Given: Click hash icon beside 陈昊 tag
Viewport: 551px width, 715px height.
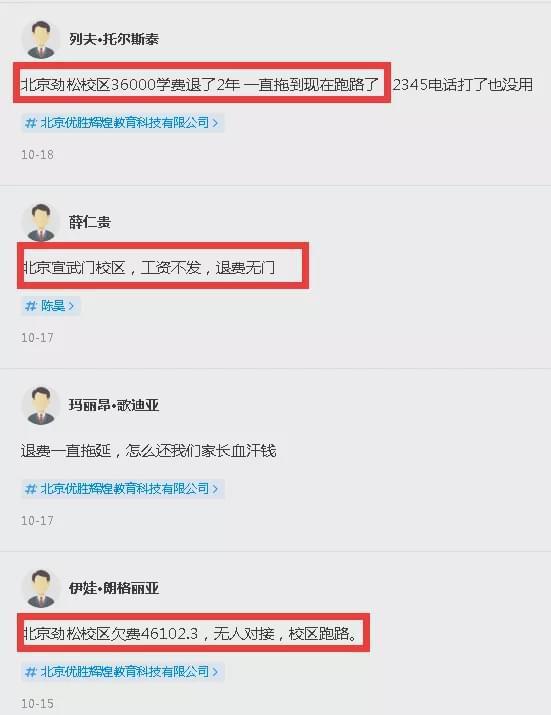Looking at the screenshot, I should click(31, 306).
